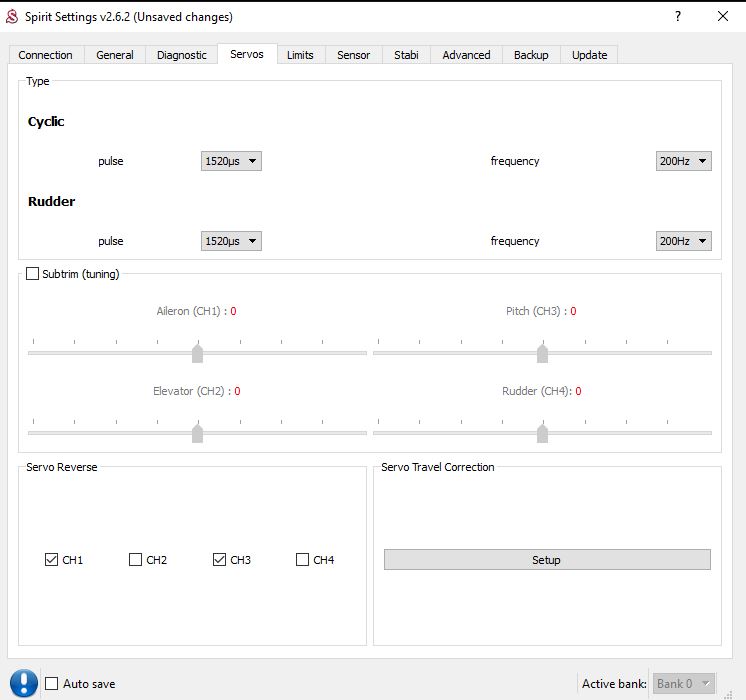Uncheck CH3 servo reverse
Image resolution: width=746 pixels, height=700 pixels.
(x=220, y=560)
